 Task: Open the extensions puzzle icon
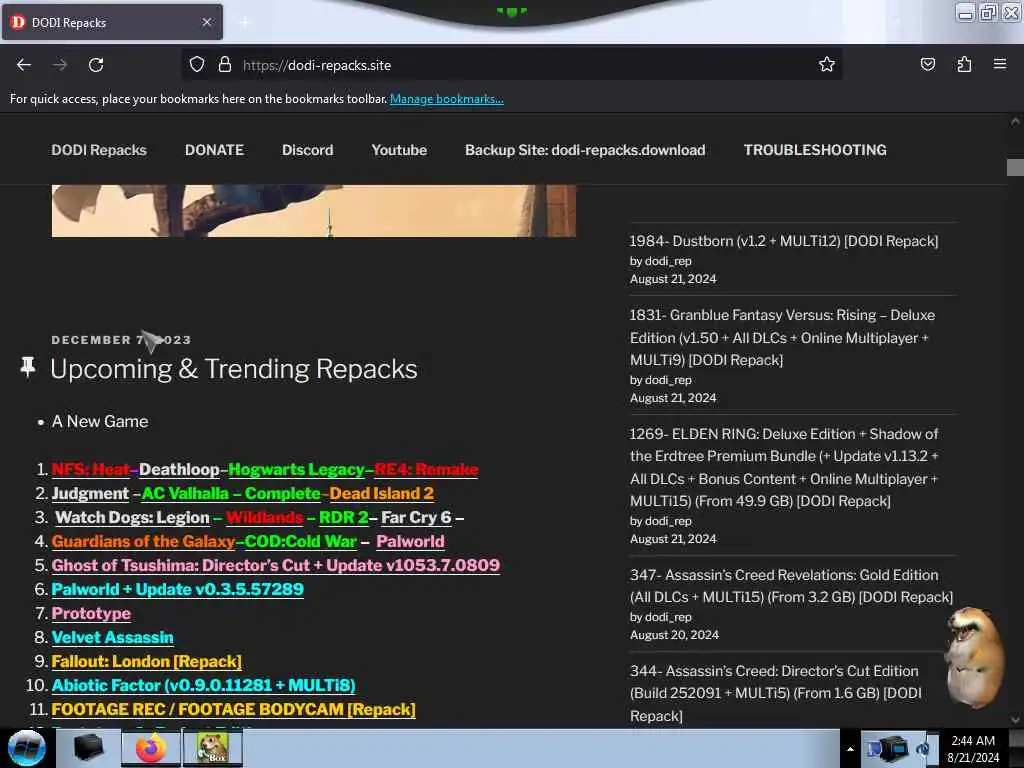pyautogui.click(x=964, y=64)
